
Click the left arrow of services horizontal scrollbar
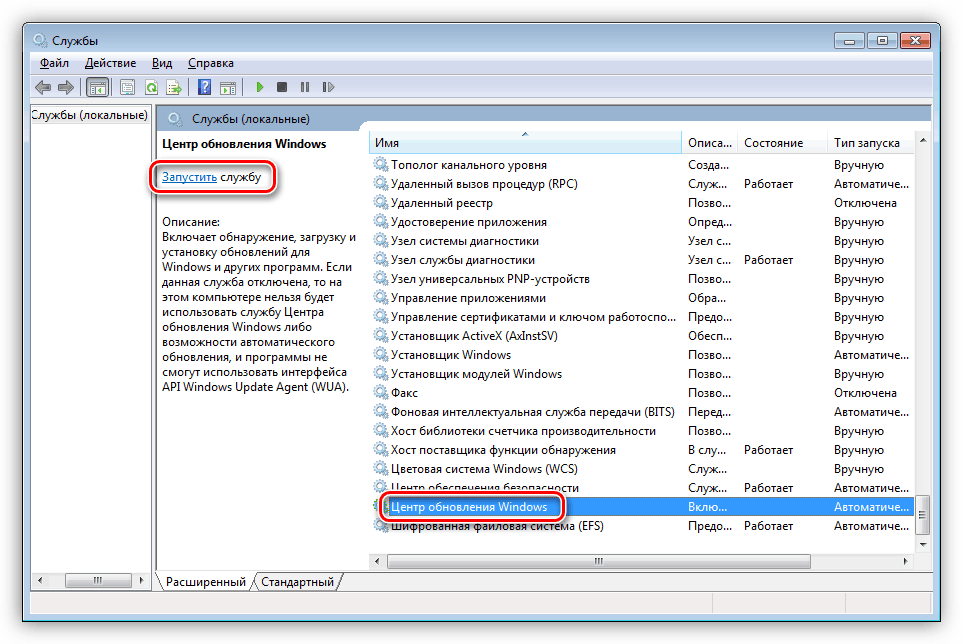tap(376, 561)
